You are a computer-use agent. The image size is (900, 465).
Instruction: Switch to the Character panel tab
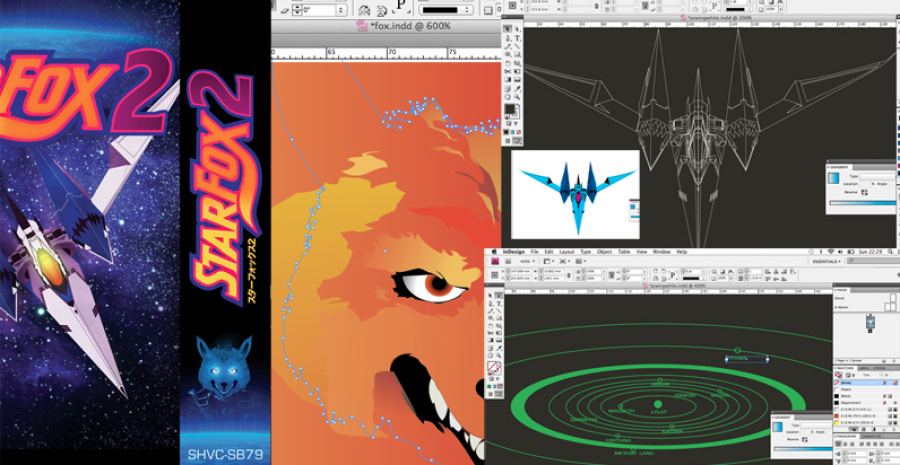click(x=871, y=436)
